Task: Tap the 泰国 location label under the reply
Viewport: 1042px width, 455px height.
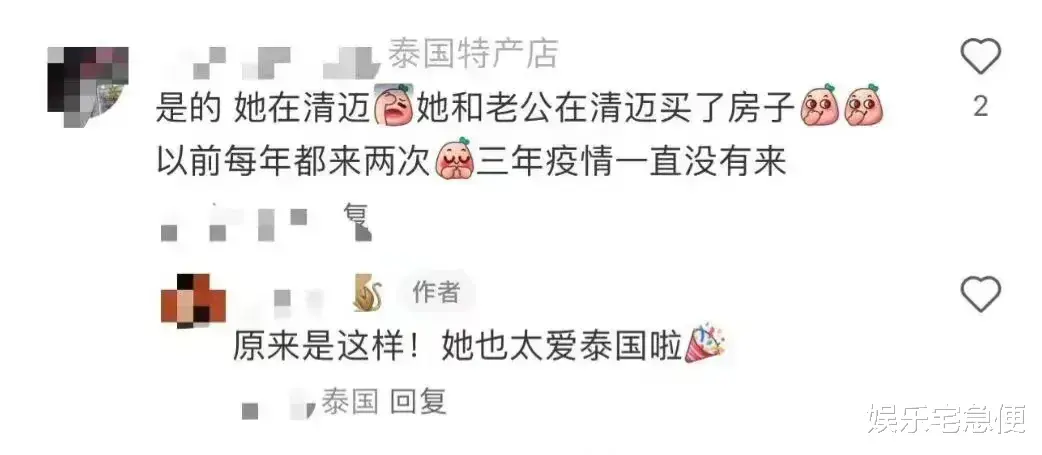Action: 350,402
